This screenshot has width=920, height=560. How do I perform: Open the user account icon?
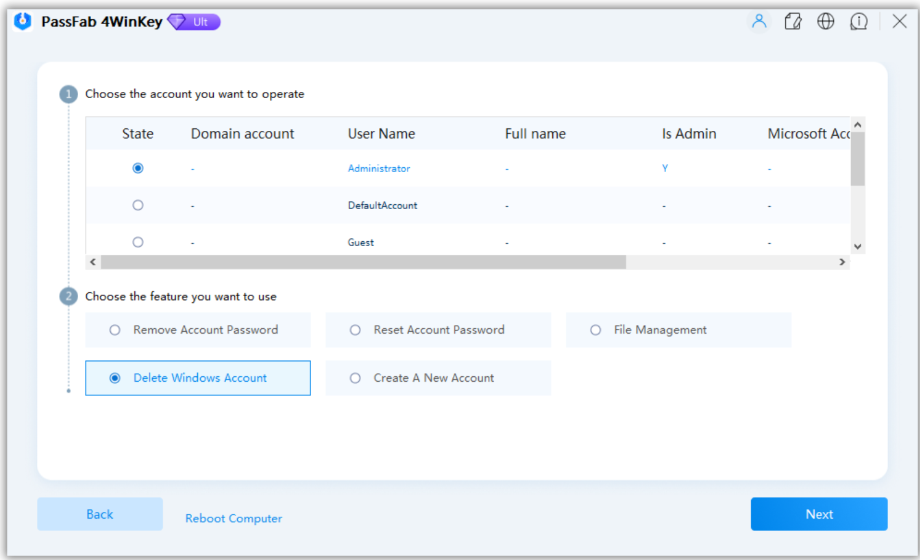click(x=759, y=22)
